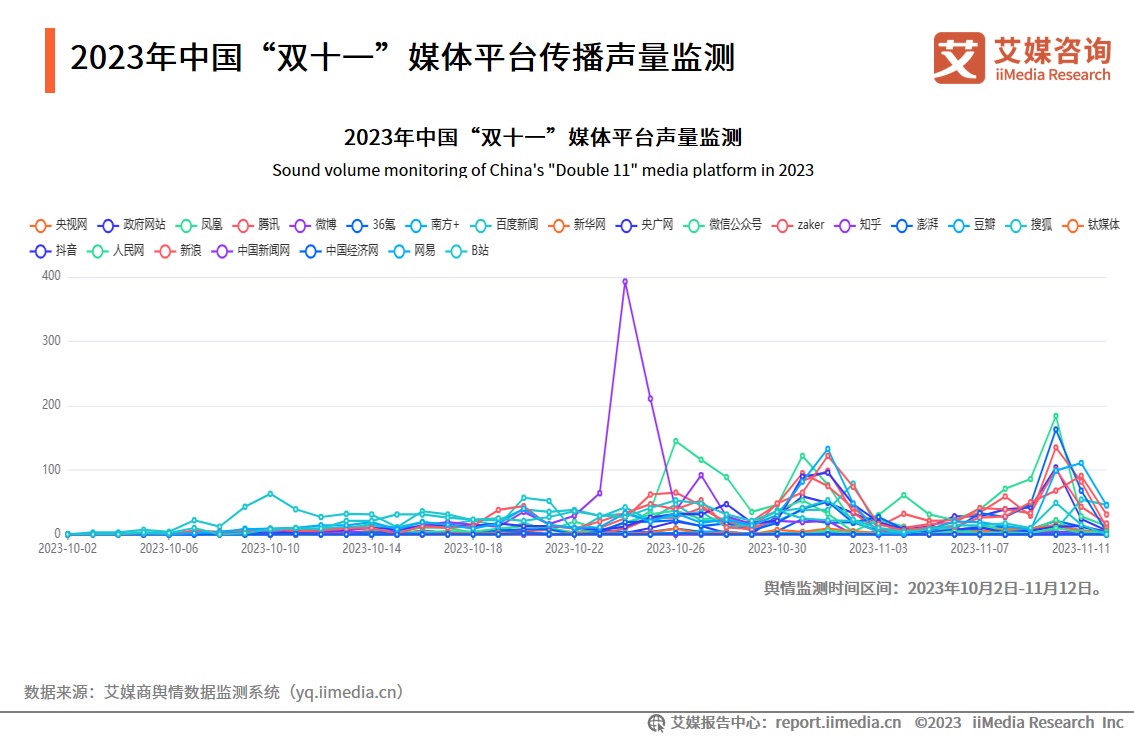Viewport: 1134px width, 737px height.
Task: Toggle the 百度新闻 legend entry
Action: [504, 225]
